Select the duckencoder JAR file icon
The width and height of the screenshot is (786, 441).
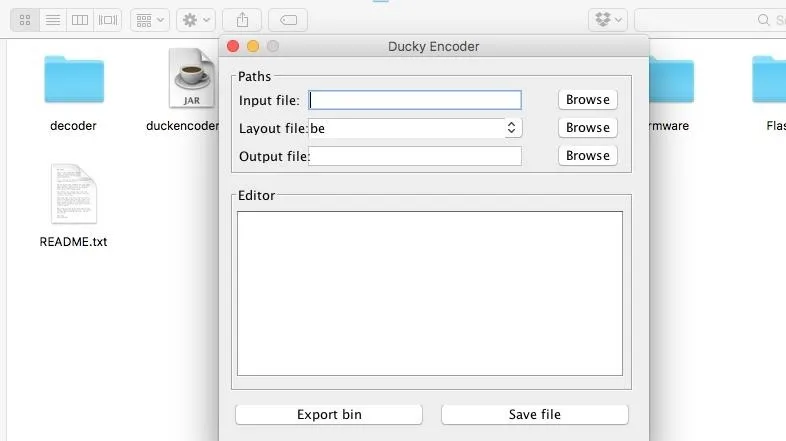[x=190, y=80]
